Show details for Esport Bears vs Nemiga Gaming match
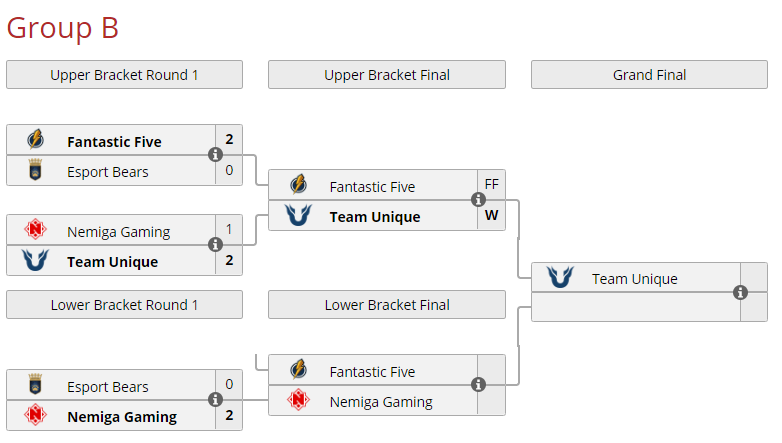782x443 pixels. pos(215,400)
